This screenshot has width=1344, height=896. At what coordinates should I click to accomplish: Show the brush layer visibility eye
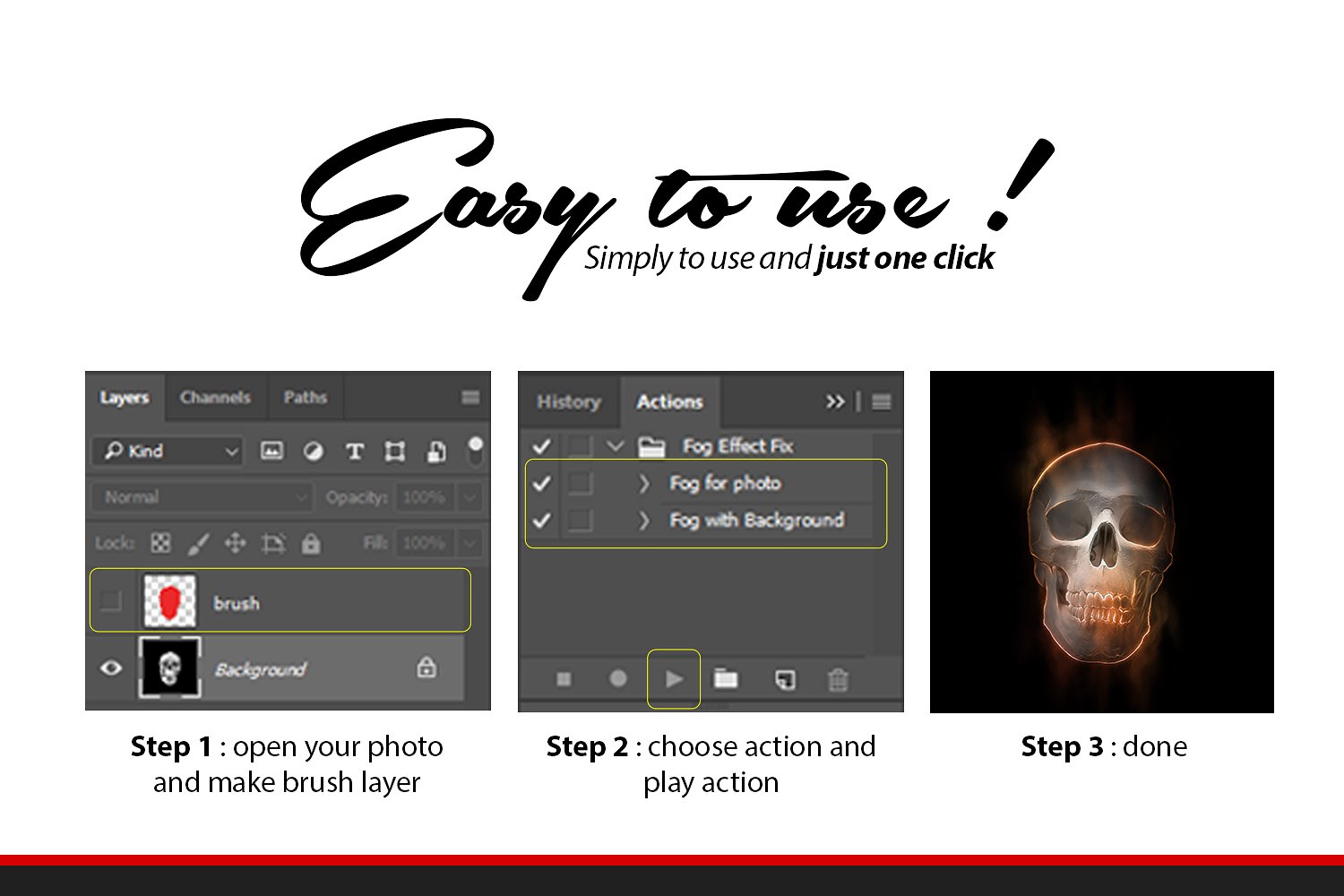click(111, 601)
